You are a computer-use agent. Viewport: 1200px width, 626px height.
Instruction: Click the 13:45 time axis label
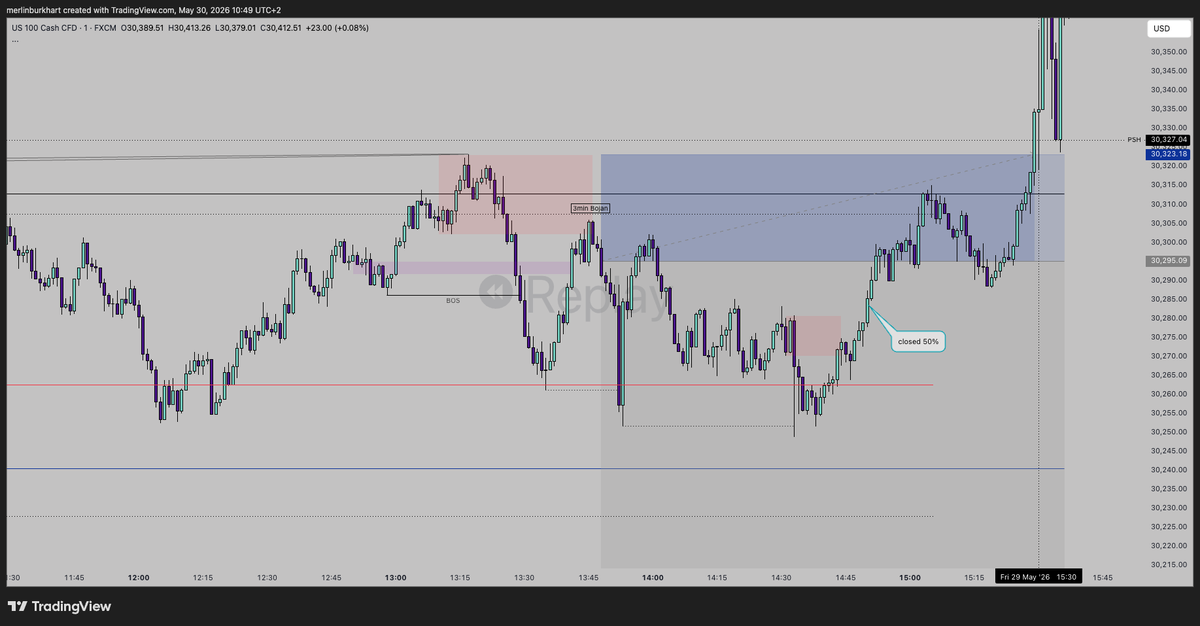coord(589,578)
